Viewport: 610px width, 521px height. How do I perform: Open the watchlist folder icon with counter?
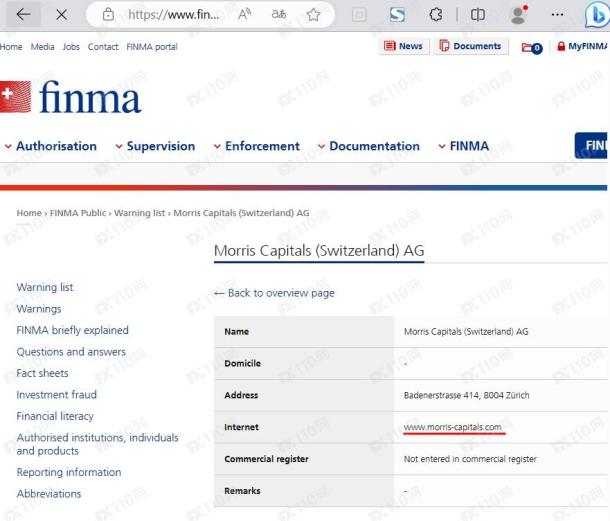point(531,47)
